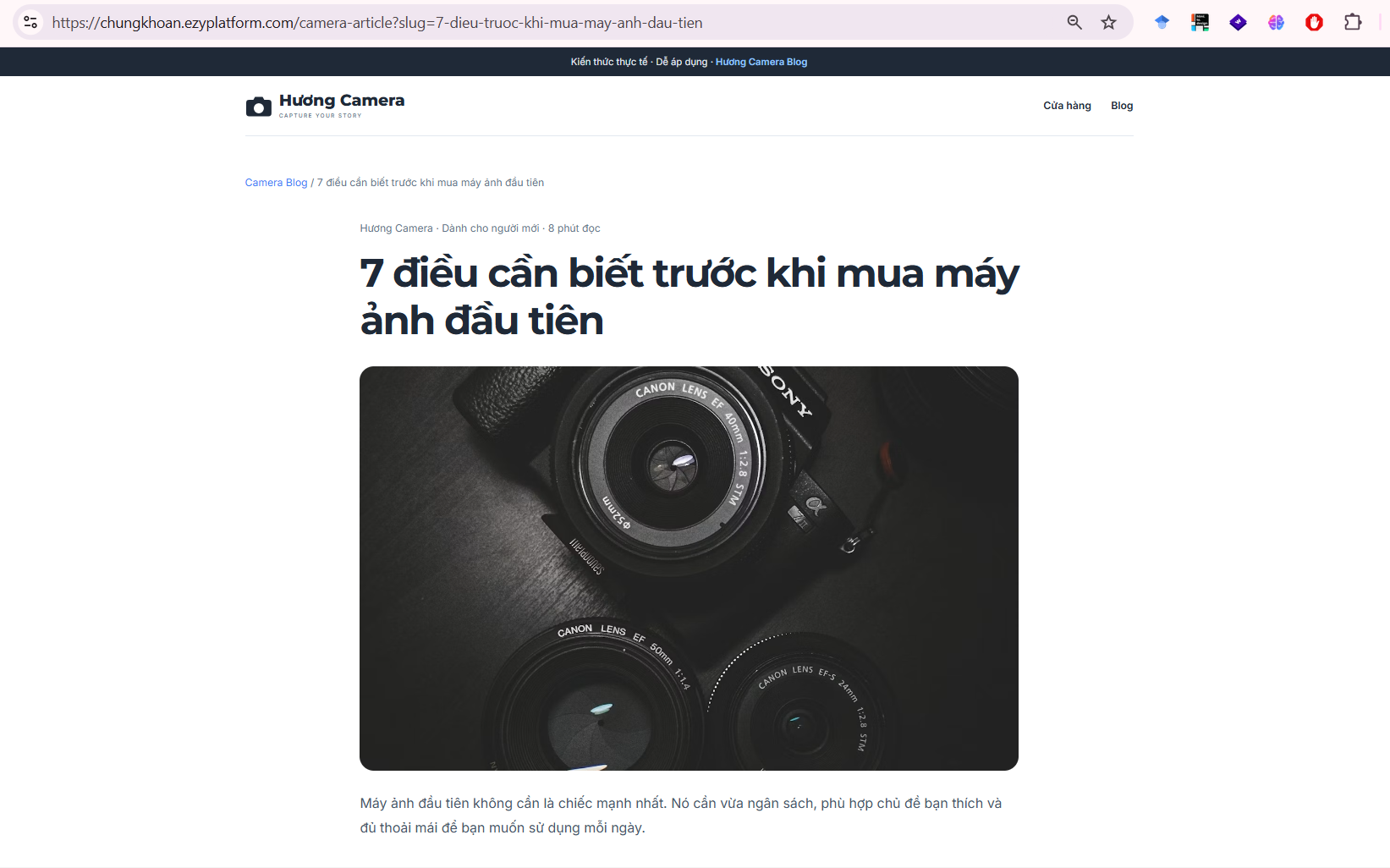1390x868 pixels.
Task: Click the article's camera lenses hero image
Action: tap(689, 569)
